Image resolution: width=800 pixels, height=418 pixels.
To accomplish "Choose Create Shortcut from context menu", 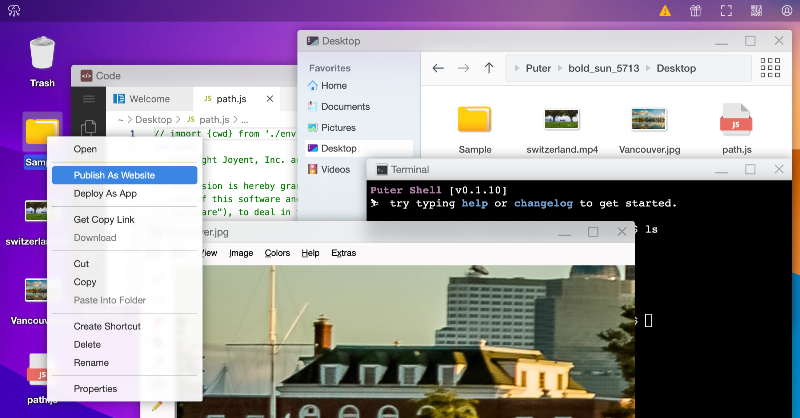I will pyautogui.click(x=124, y=326).
